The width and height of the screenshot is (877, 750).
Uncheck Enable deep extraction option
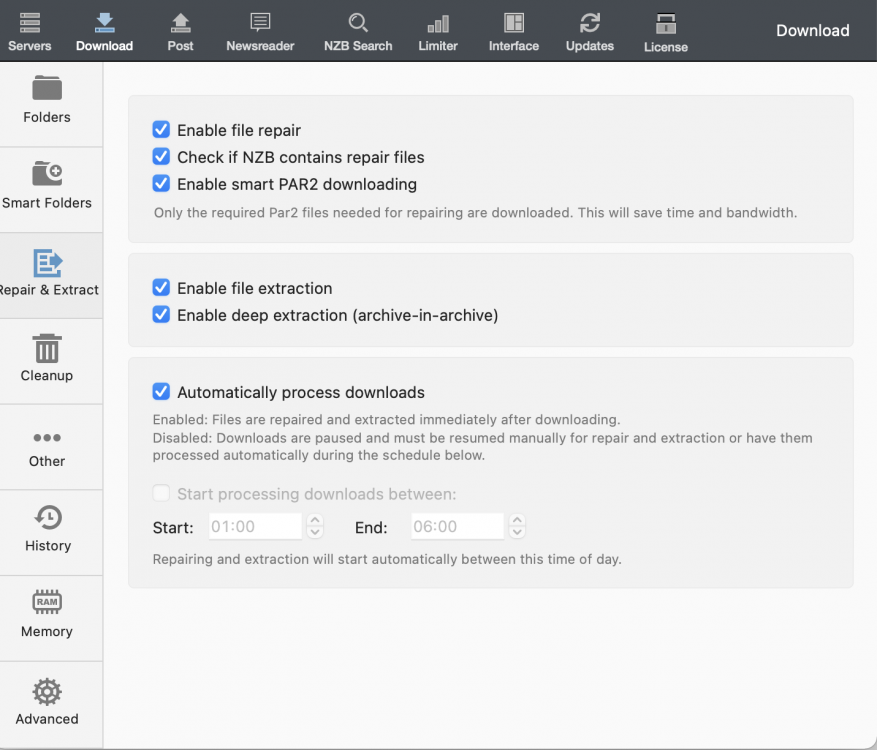[x=161, y=315]
